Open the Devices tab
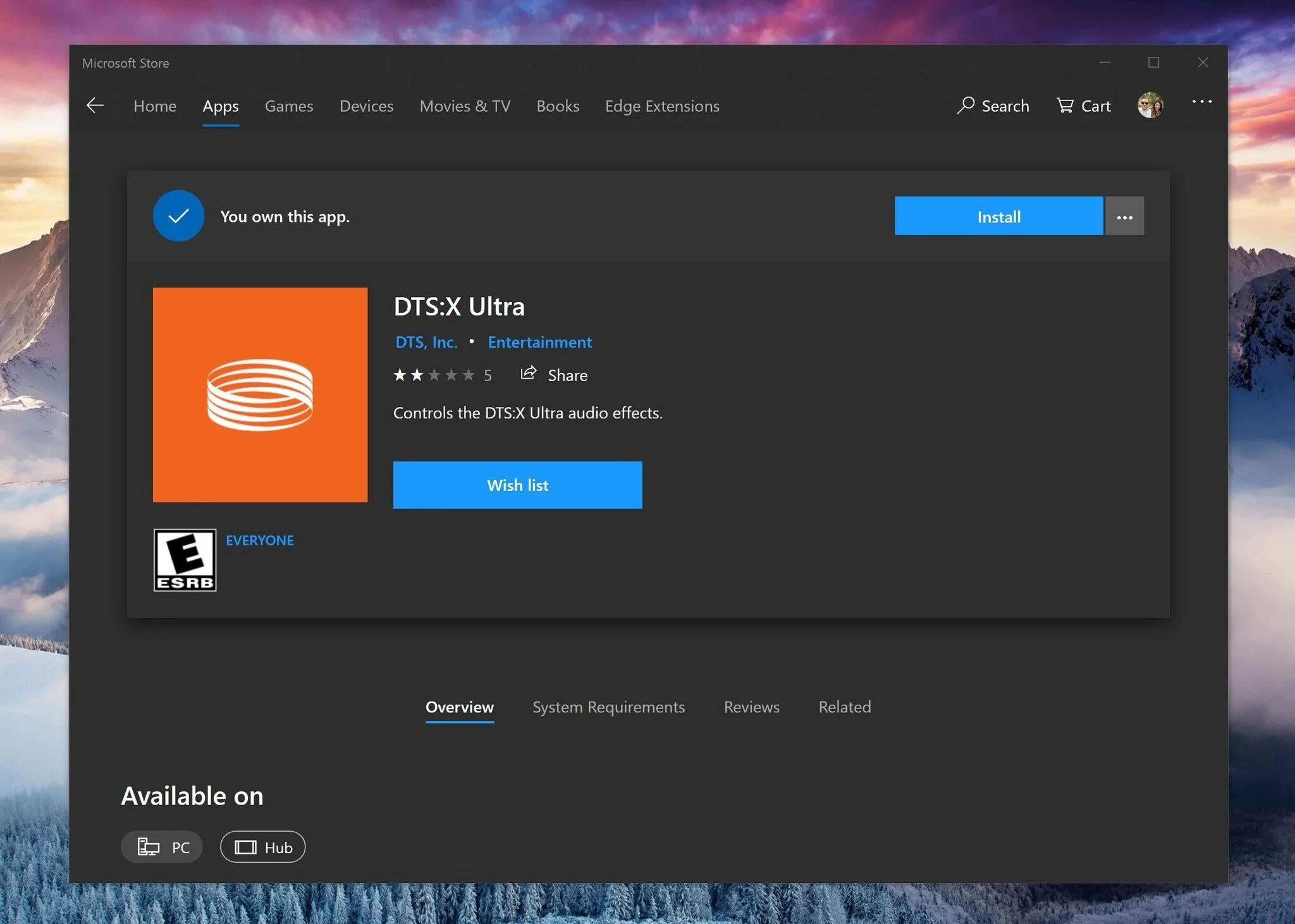Image resolution: width=1295 pixels, height=924 pixels. [367, 106]
